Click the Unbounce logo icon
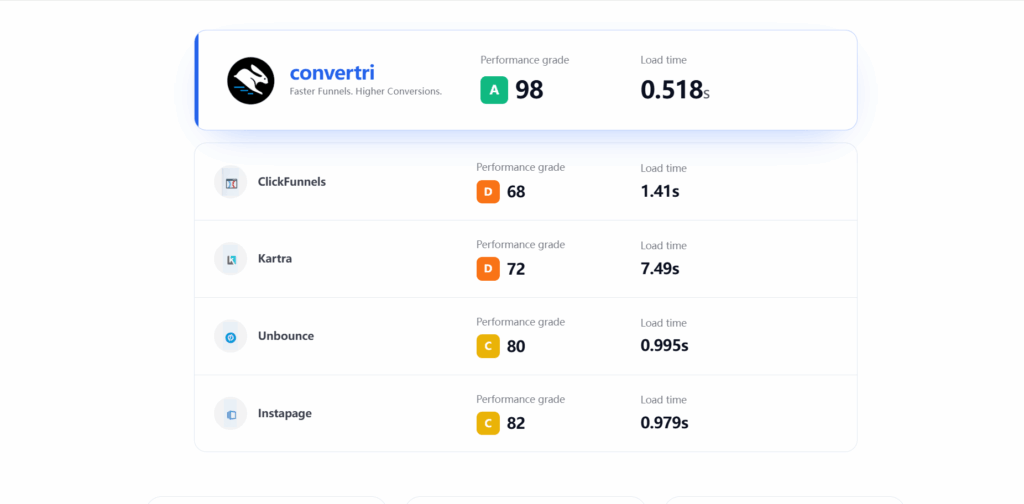This screenshot has height=504, width=1024. pos(231,336)
